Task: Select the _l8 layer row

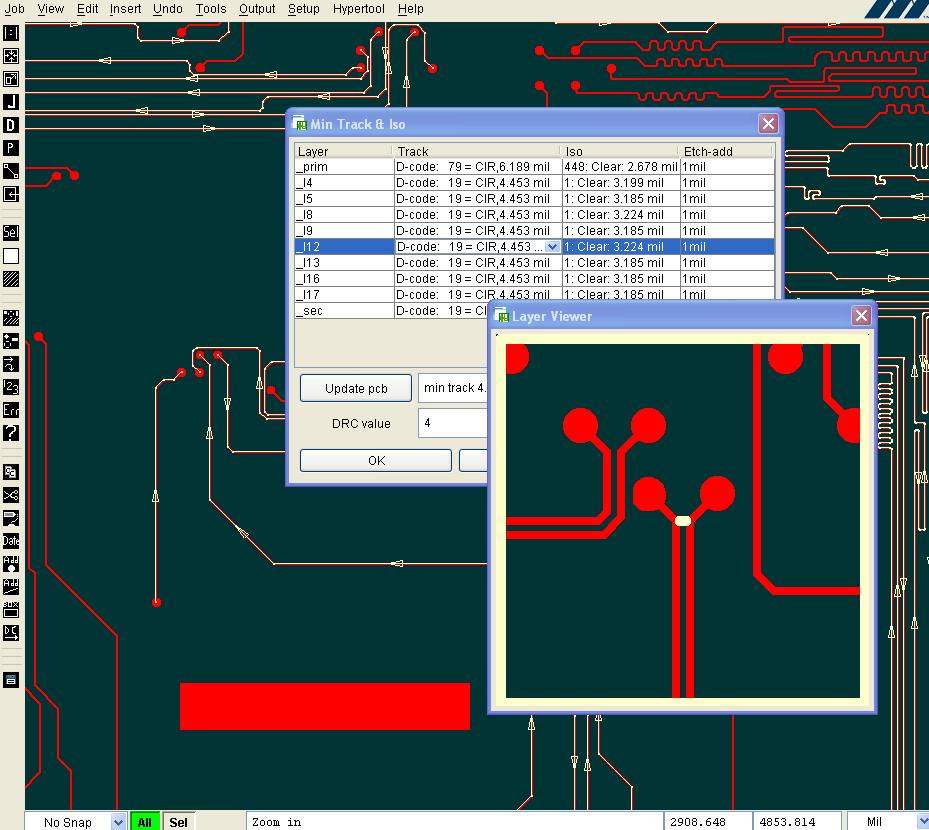Action: [534, 214]
